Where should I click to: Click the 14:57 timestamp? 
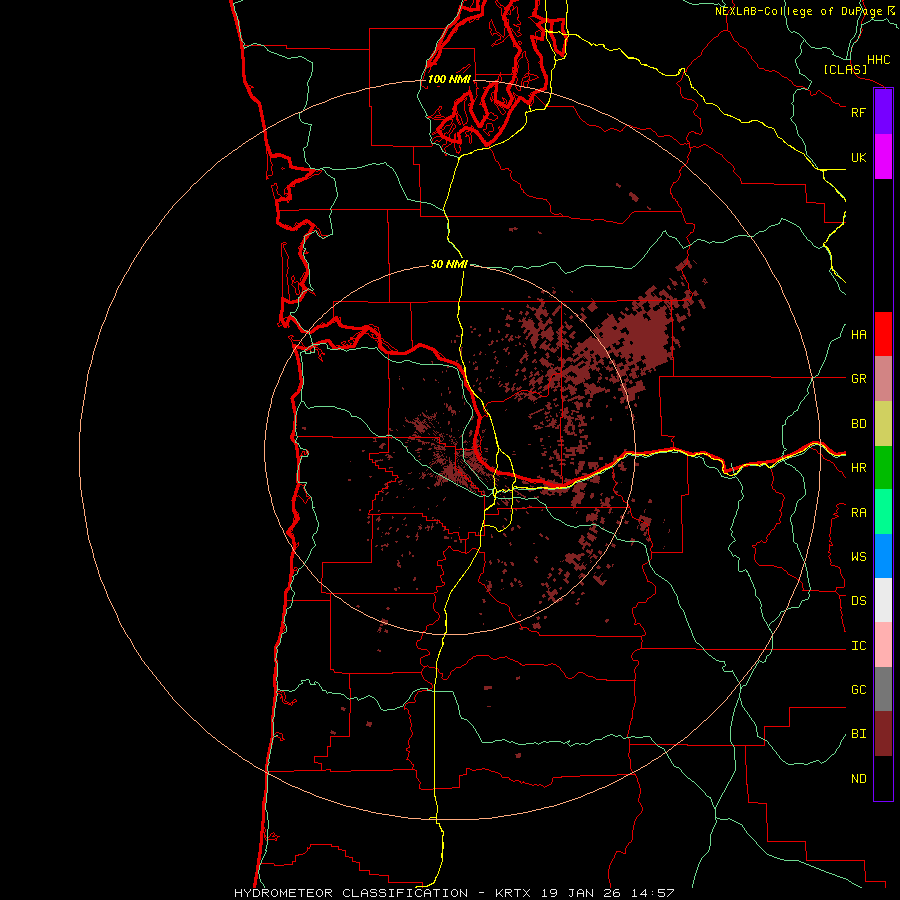point(652,893)
